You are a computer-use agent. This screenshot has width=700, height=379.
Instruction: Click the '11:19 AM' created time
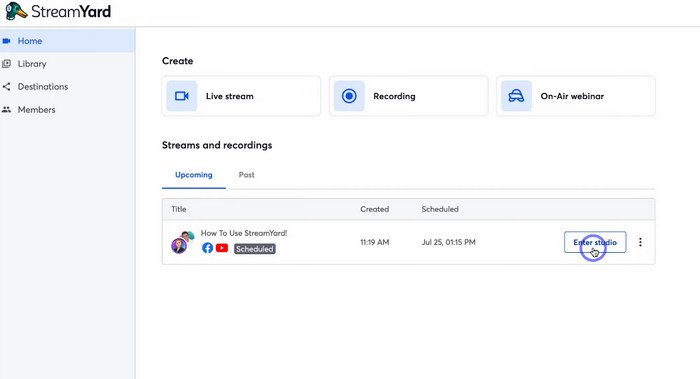point(375,242)
